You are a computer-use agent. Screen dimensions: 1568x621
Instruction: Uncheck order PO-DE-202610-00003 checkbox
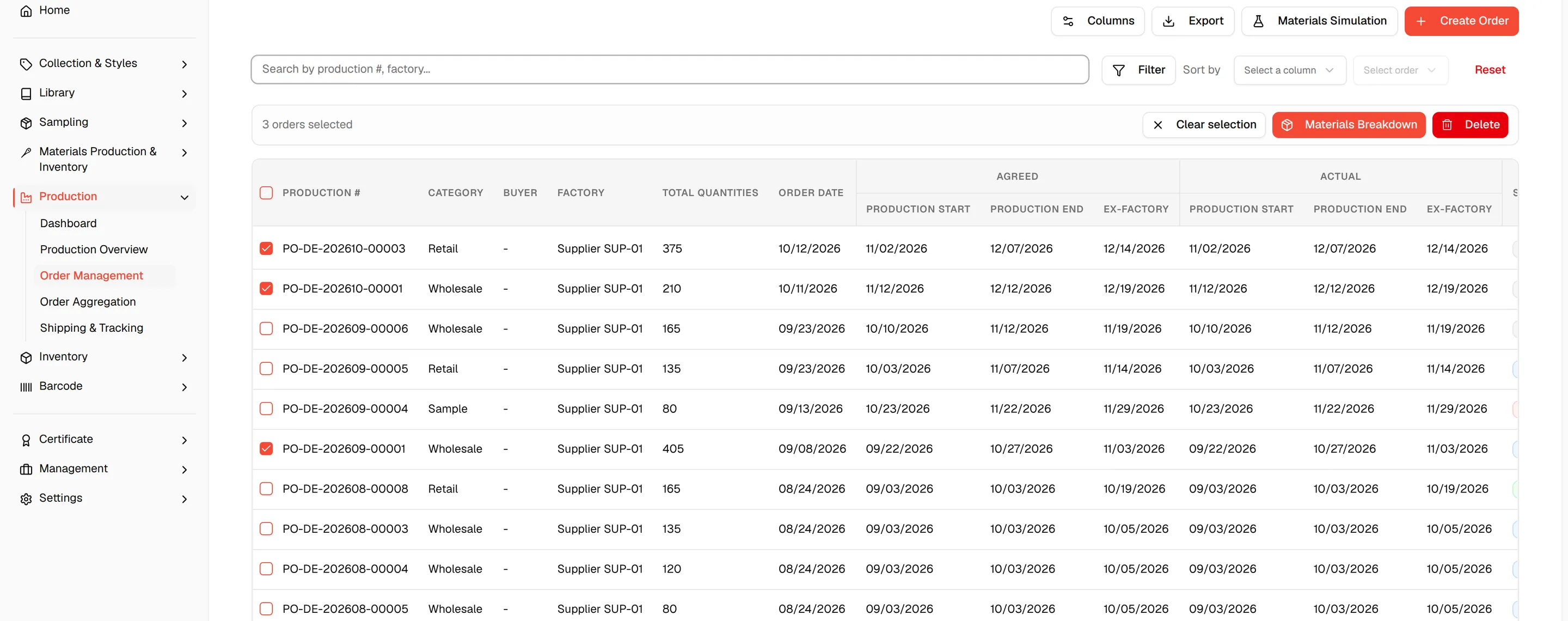(266, 248)
